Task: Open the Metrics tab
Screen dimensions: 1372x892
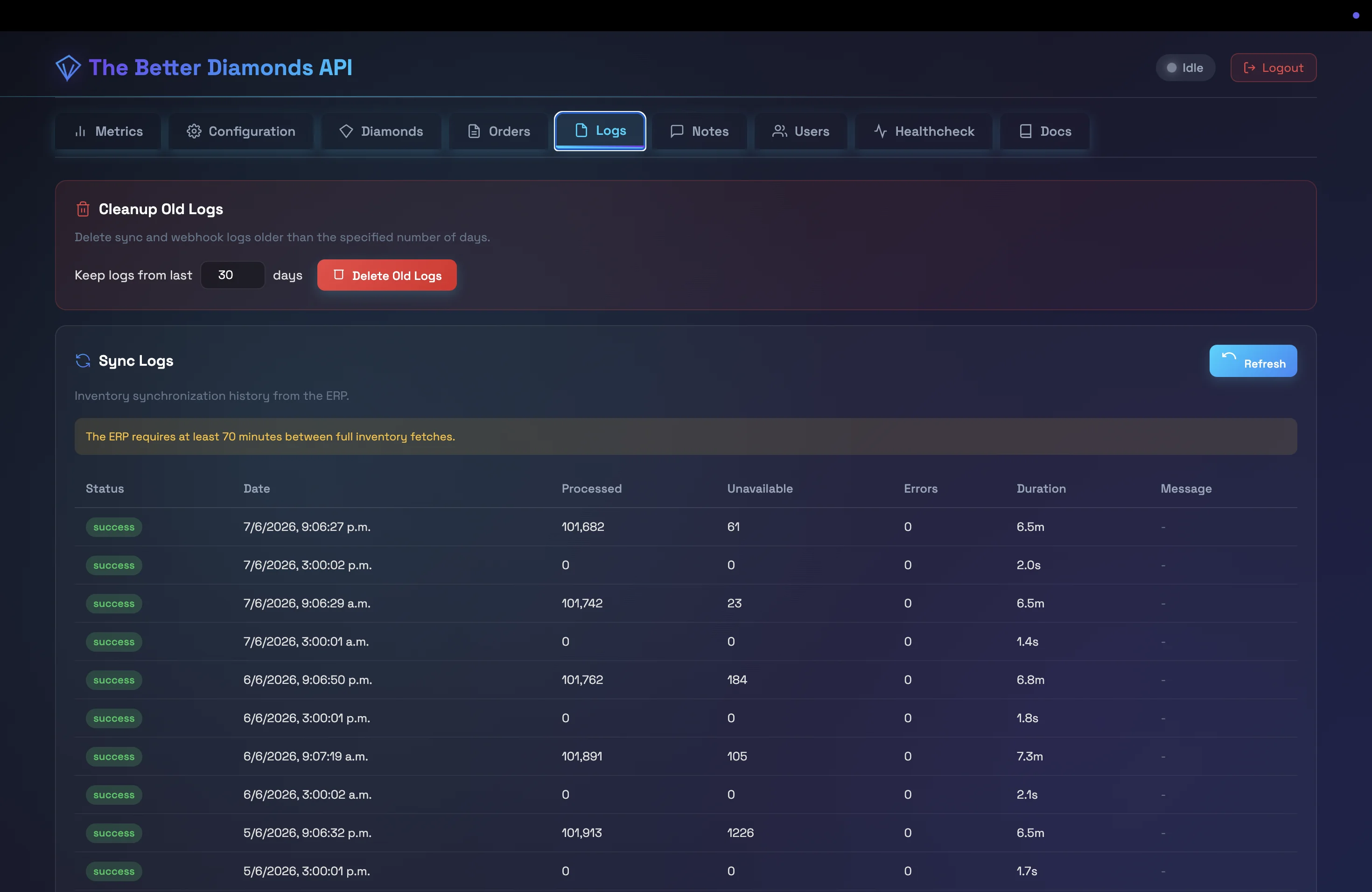Action: (x=108, y=132)
